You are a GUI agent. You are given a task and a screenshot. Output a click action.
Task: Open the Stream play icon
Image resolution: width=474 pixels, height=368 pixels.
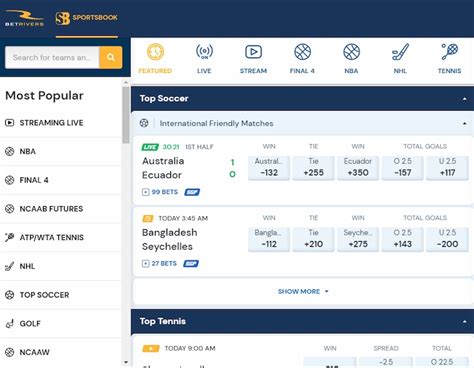coord(253,52)
